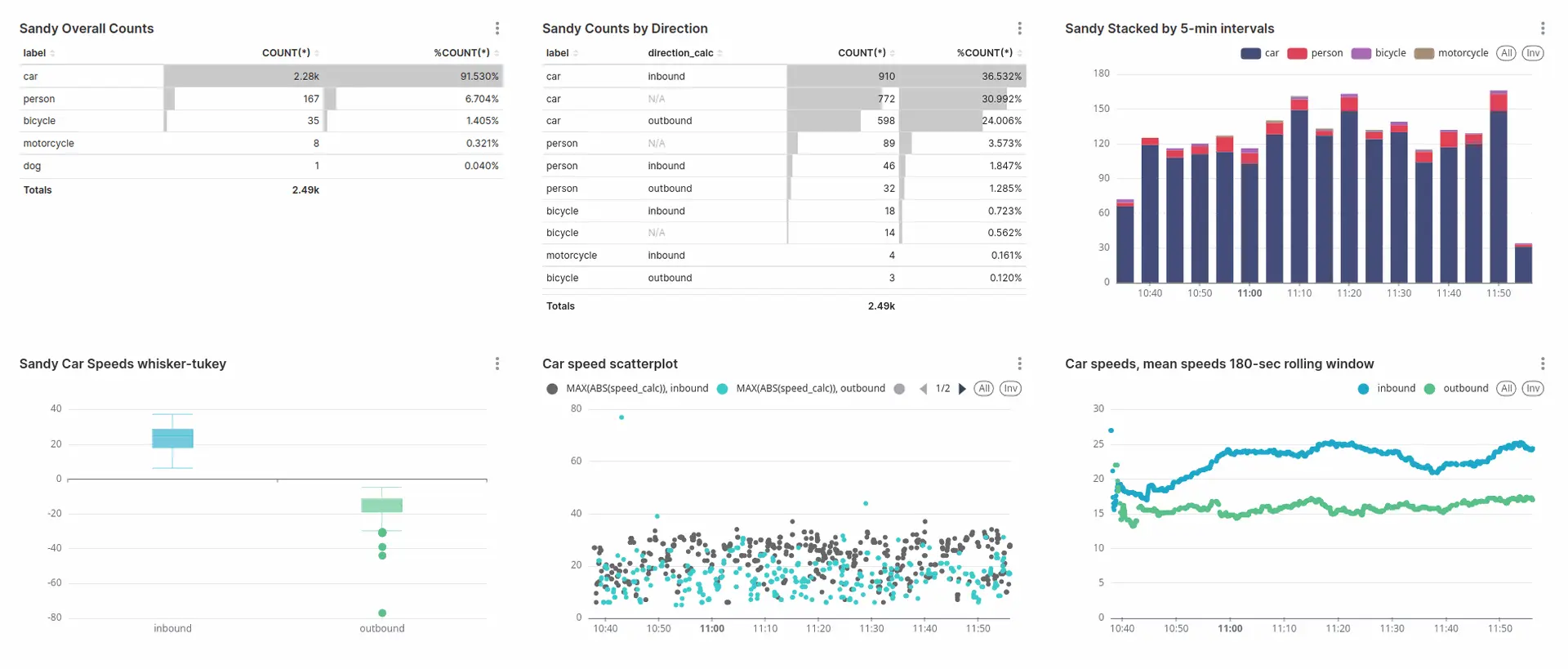
Task: Open Car speed scatterplot options menu
Action: (x=1020, y=363)
